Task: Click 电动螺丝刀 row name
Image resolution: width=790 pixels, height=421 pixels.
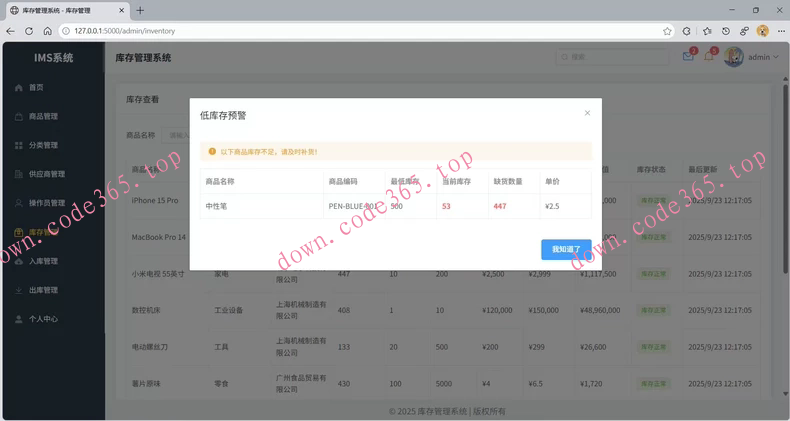Action: [150, 347]
